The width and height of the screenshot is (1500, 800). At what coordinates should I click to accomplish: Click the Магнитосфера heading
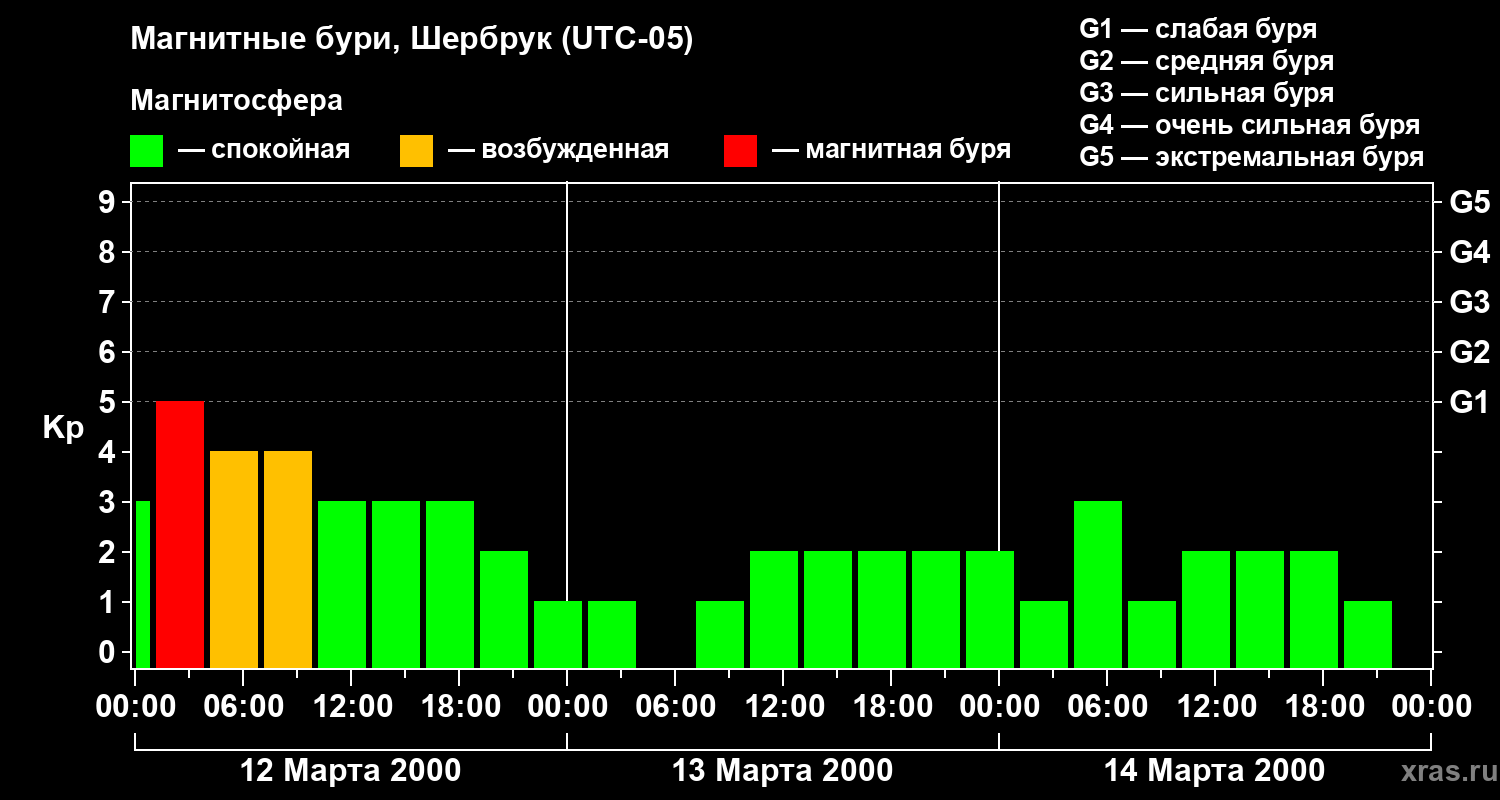pyautogui.click(x=236, y=101)
